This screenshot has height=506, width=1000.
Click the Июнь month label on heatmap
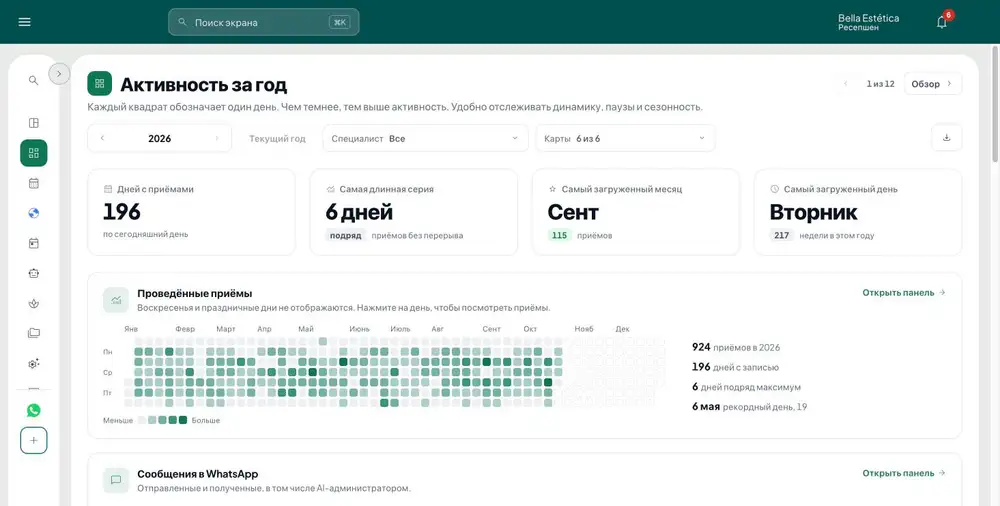pyautogui.click(x=360, y=329)
